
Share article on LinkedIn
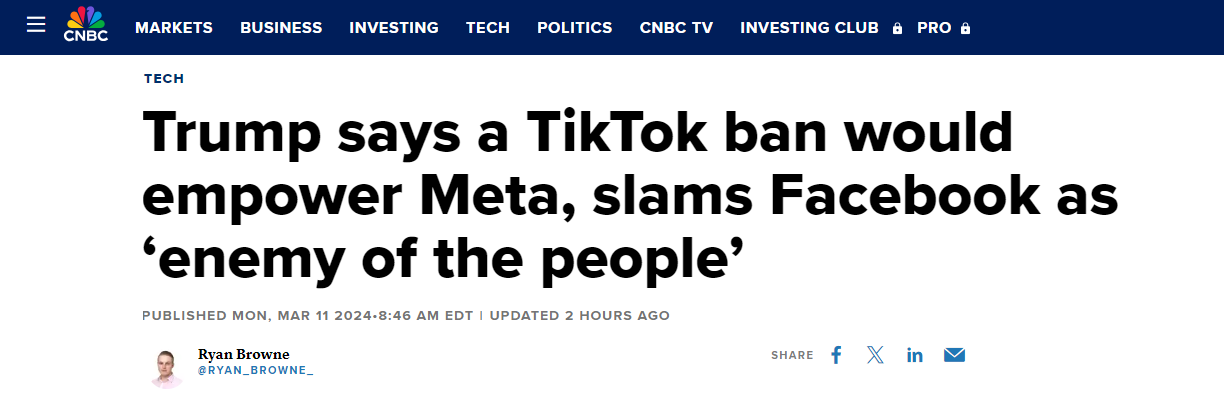point(915,355)
